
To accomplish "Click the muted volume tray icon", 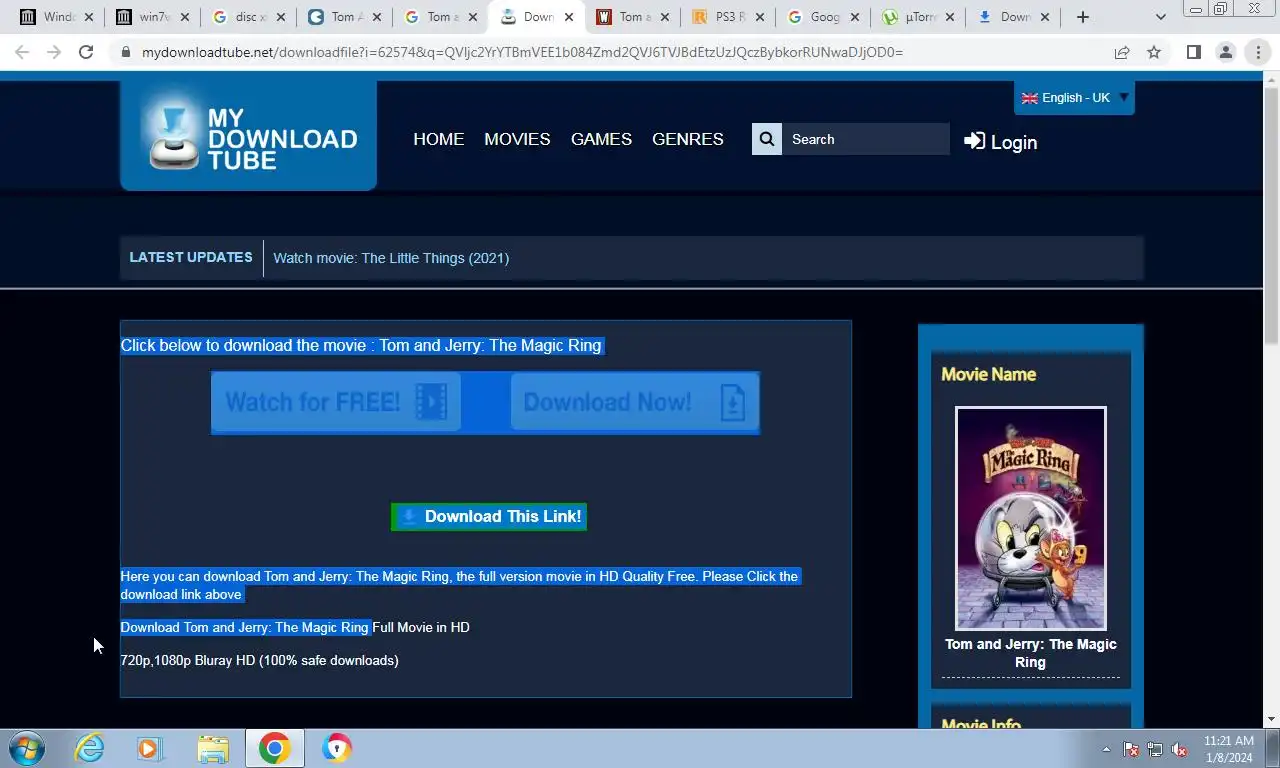I will click(x=1180, y=749).
